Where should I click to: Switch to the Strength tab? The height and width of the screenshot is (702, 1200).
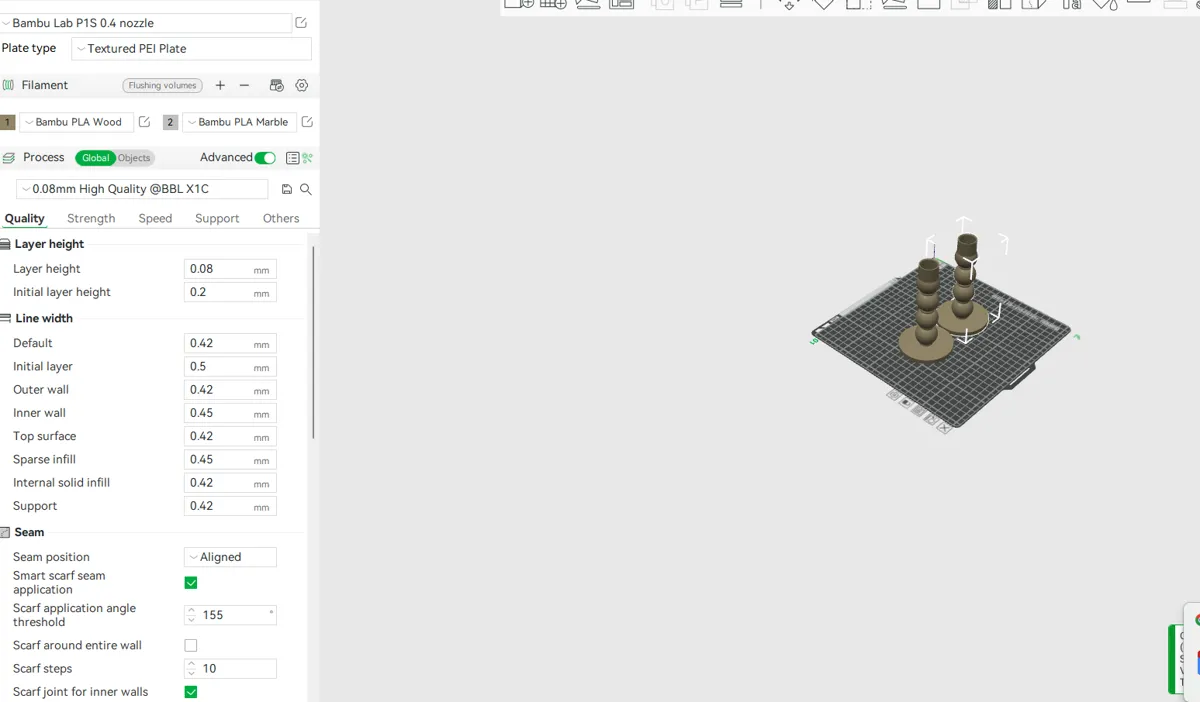coord(91,218)
